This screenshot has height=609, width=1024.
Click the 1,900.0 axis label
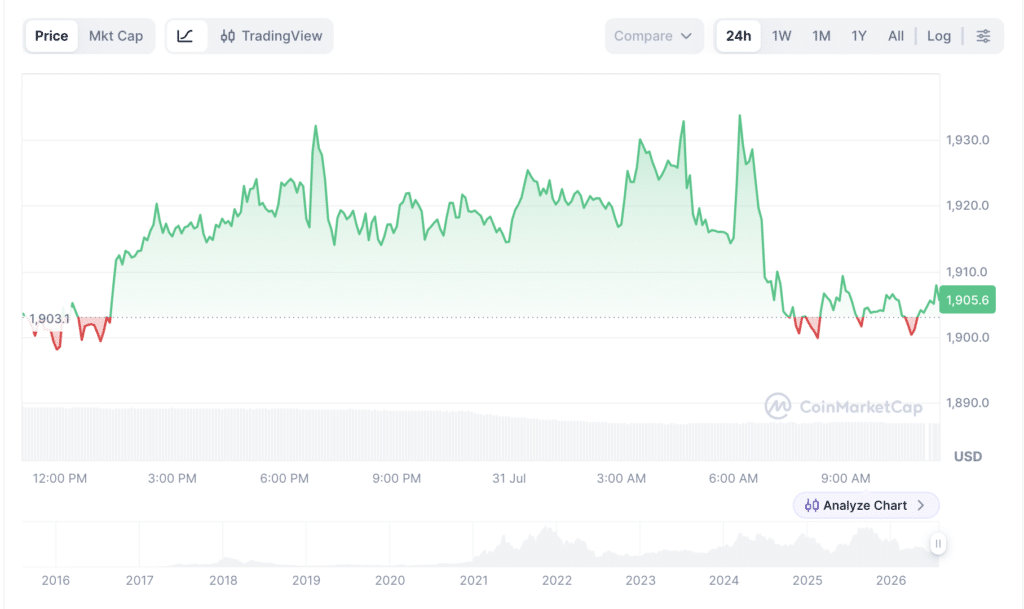[967, 337]
